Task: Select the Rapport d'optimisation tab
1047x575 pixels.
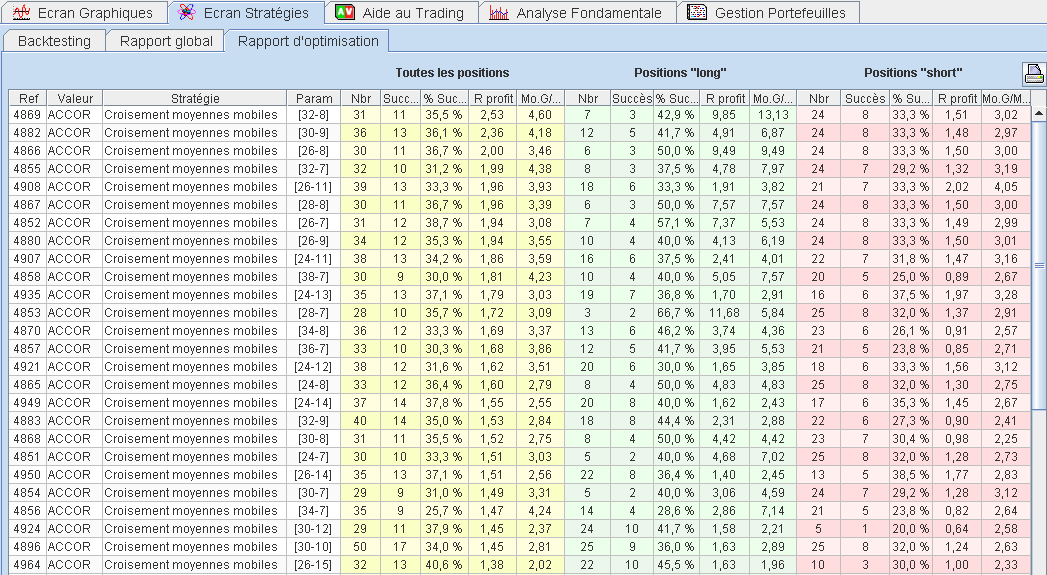Action: pos(308,41)
